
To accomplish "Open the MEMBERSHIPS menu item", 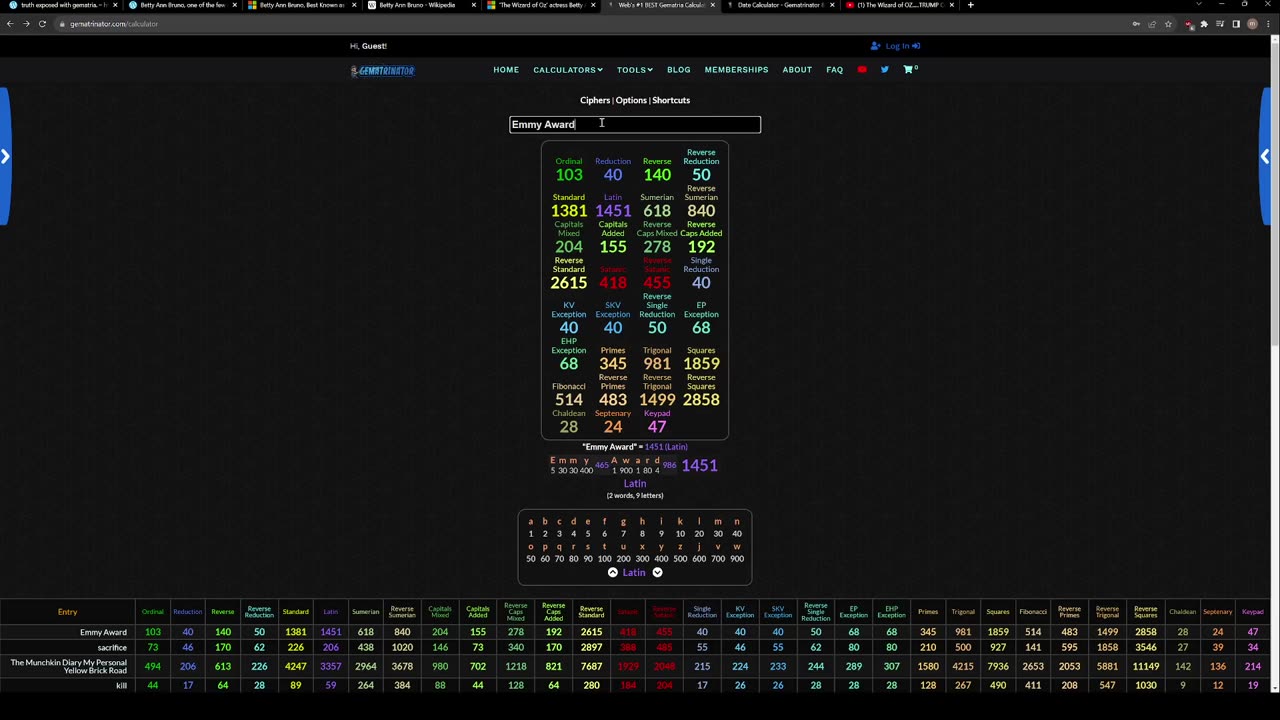I will [736, 70].
